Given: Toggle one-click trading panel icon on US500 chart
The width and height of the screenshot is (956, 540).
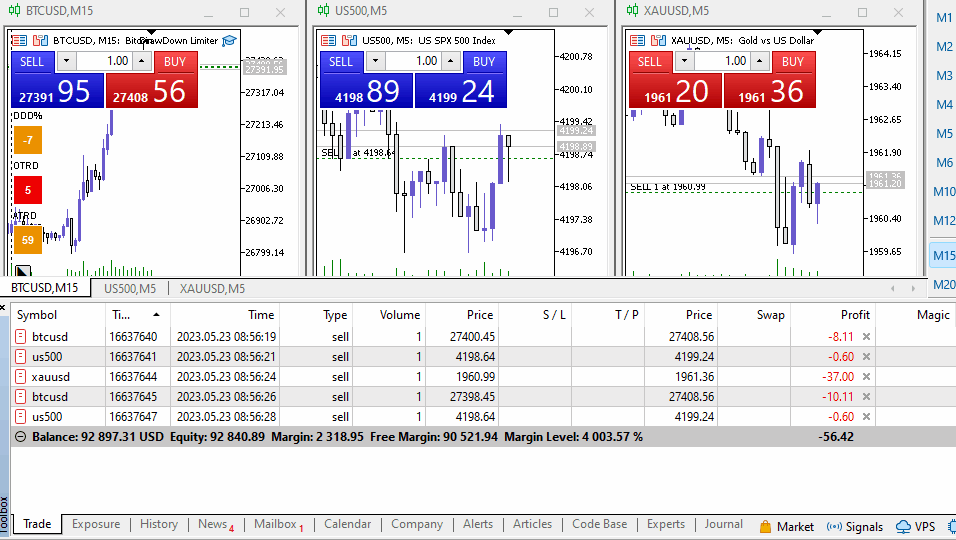Looking at the screenshot, I should click(329, 40).
